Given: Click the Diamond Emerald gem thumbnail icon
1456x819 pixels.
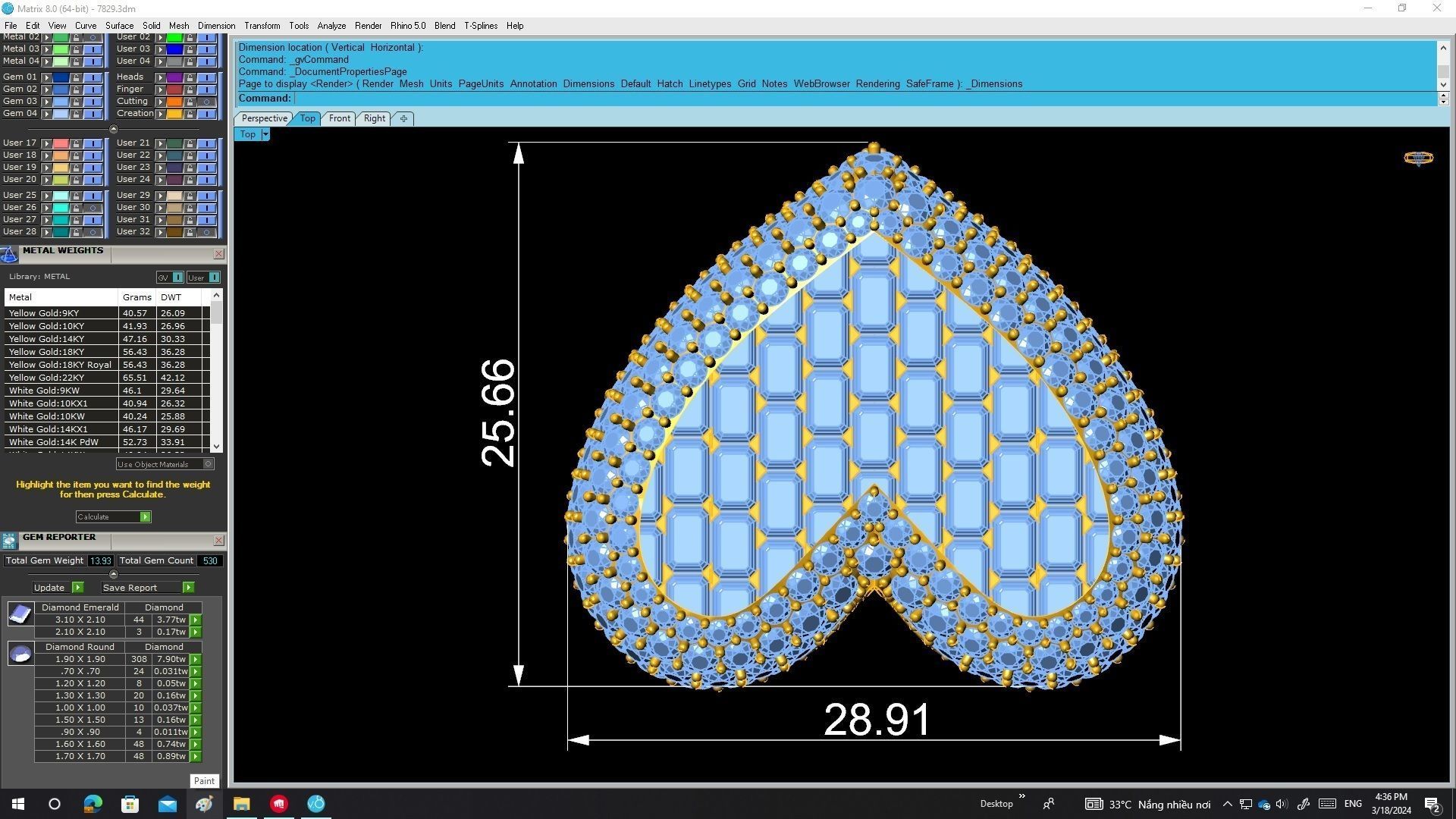Looking at the screenshot, I should pos(20,613).
